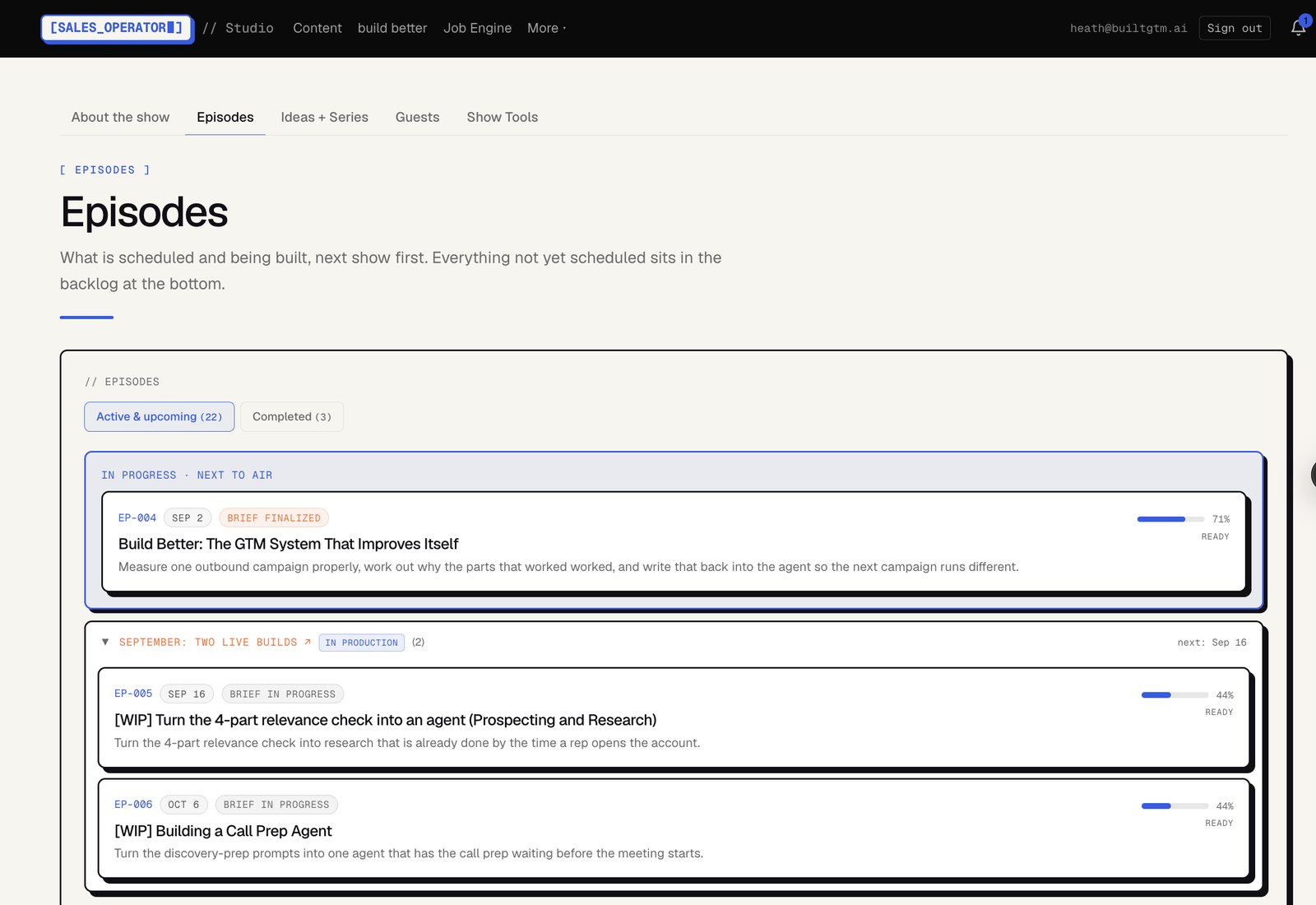Click EP-006 BRIEF IN PROGRESS badge
Viewport: 1316px width, 905px height.
coord(276,805)
